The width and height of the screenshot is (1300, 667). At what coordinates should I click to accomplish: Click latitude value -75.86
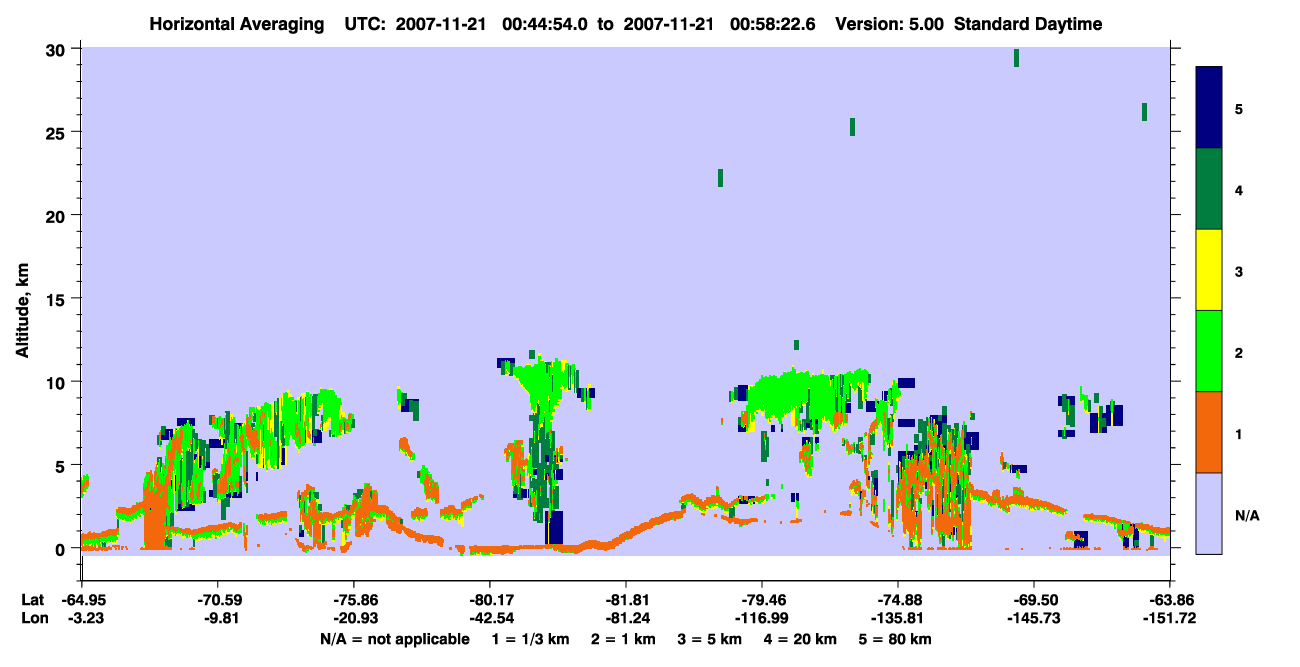click(355, 600)
